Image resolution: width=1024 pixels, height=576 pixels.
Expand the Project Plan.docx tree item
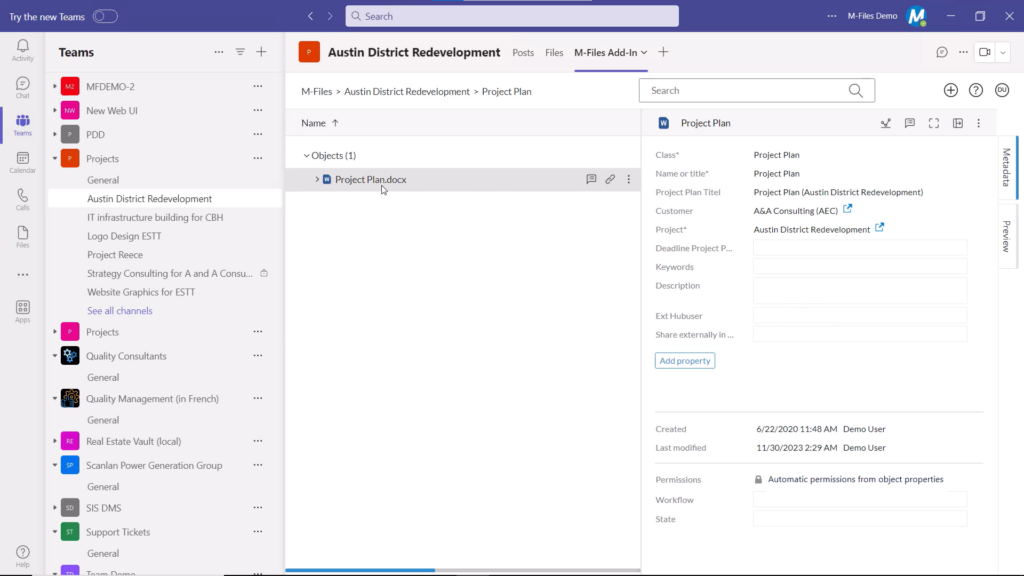(x=317, y=180)
